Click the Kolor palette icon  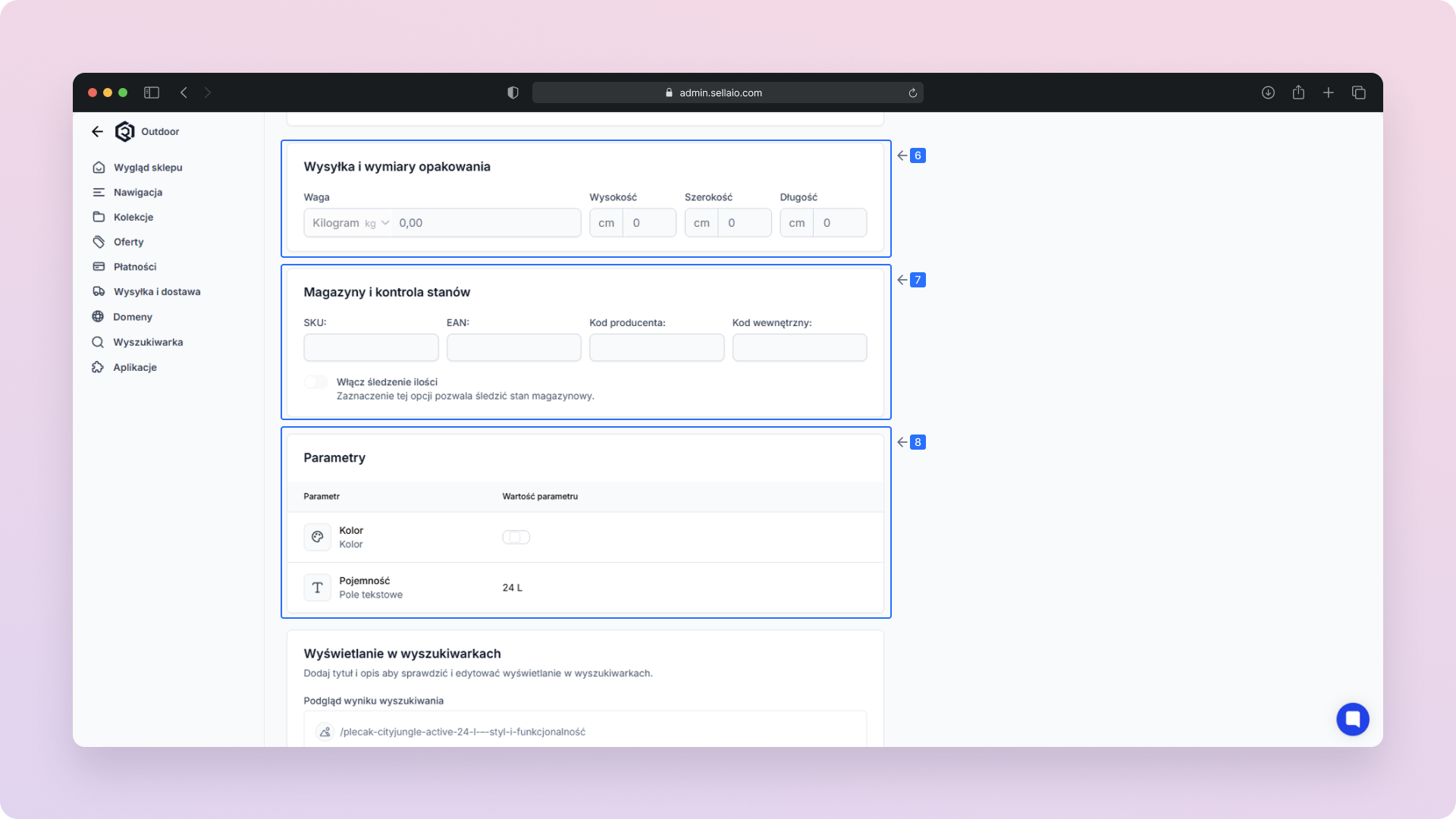click(x=317, y=537)
